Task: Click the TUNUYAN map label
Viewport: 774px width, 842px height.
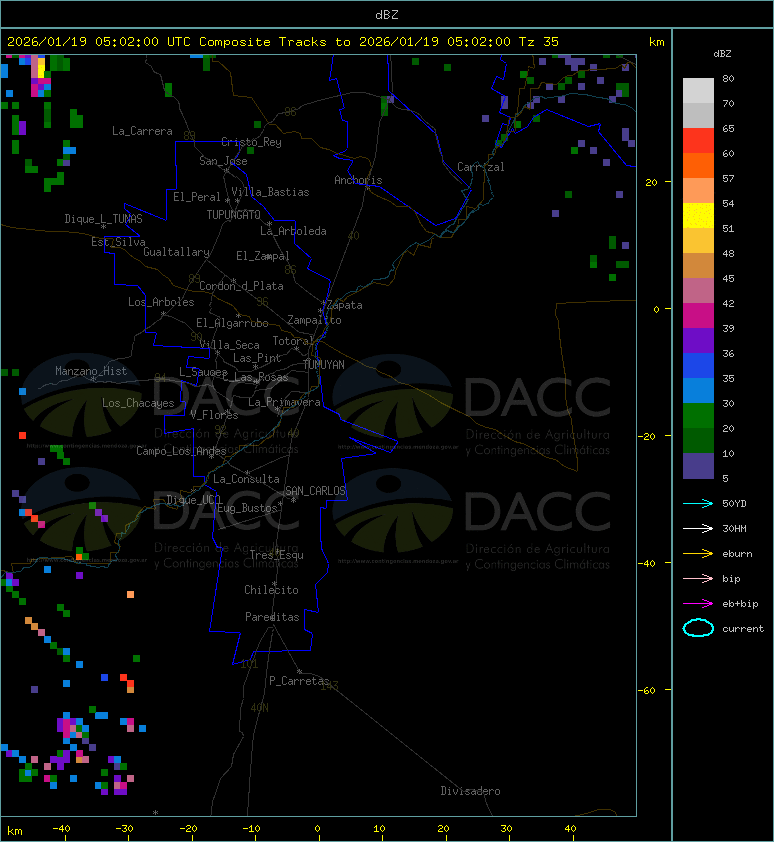Action: click(x=324, y=365)
